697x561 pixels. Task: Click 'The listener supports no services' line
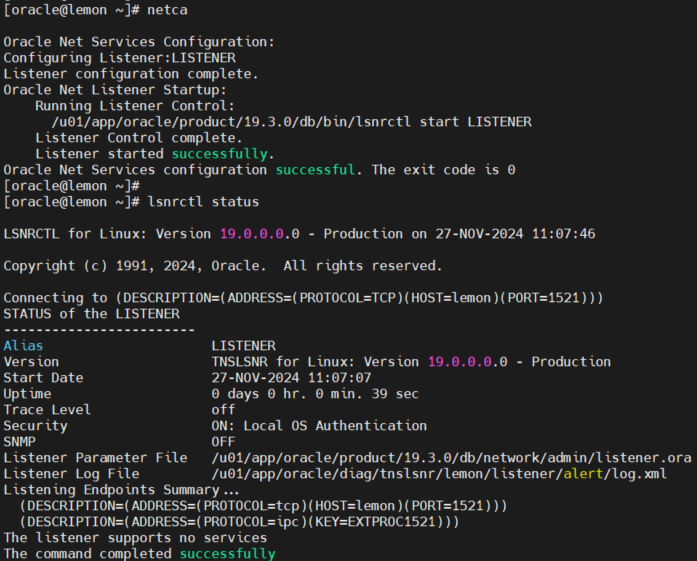pos(135,538)
